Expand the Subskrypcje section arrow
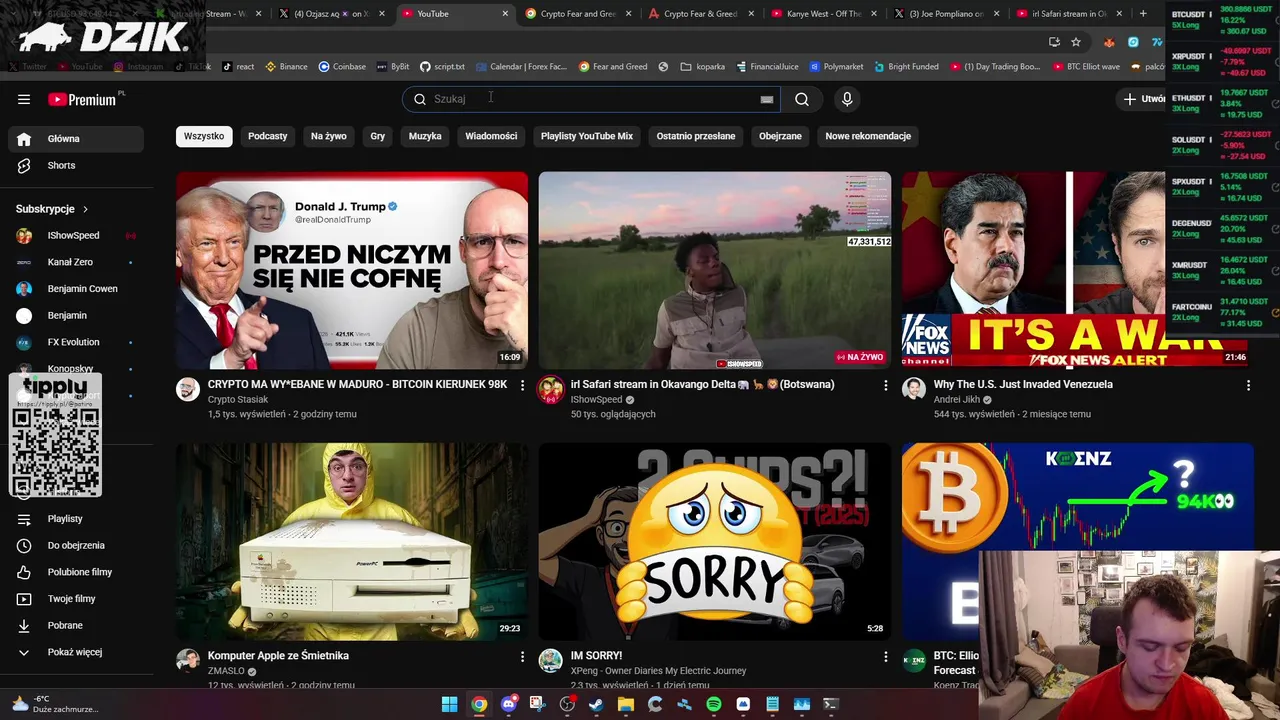Image resolution: width=1280 pixels, height=720 pixels. pyautogui.click(x=85, y=209)
